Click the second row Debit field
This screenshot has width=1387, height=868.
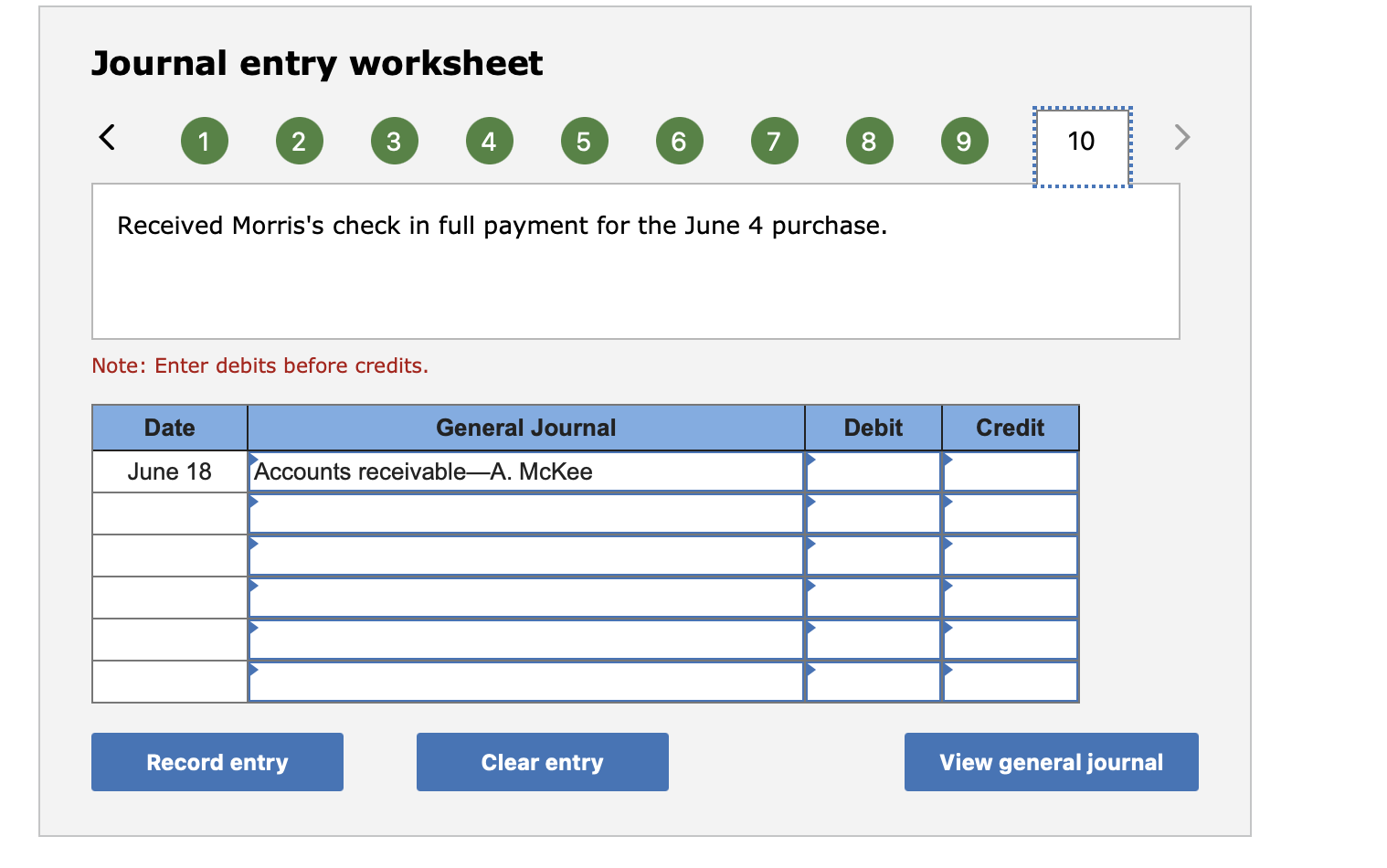point(873,513)
